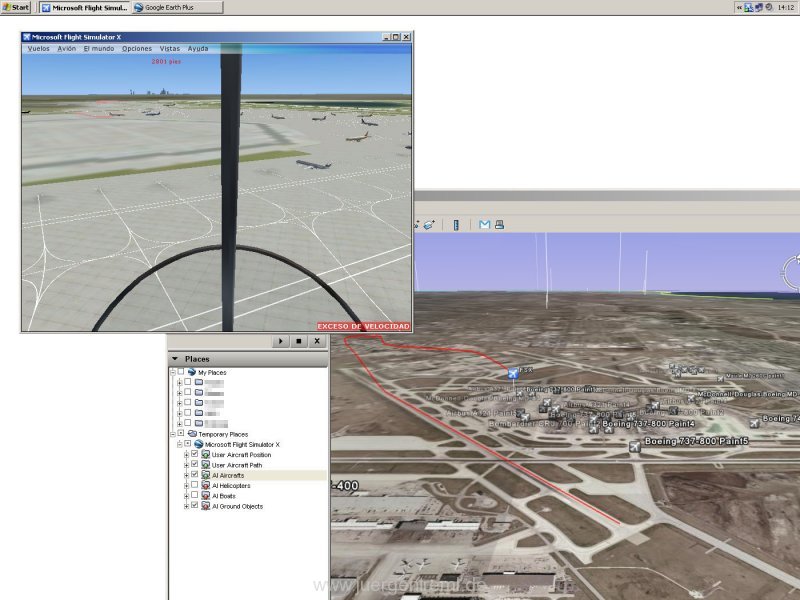The height and width of the screenshot is (600, 800).
Task: Toggle the Microsoft Flight Simulator X checkbox
Action: coord(188,444)
